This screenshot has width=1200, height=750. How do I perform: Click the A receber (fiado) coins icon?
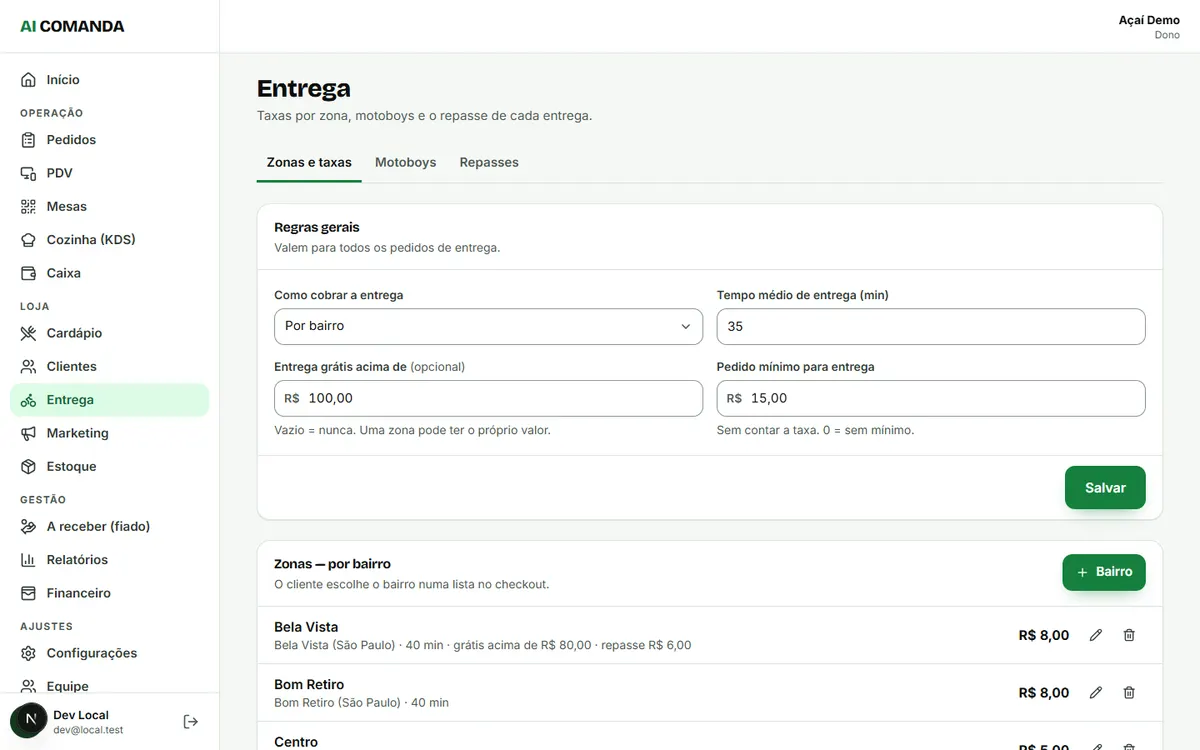point(28,527)
